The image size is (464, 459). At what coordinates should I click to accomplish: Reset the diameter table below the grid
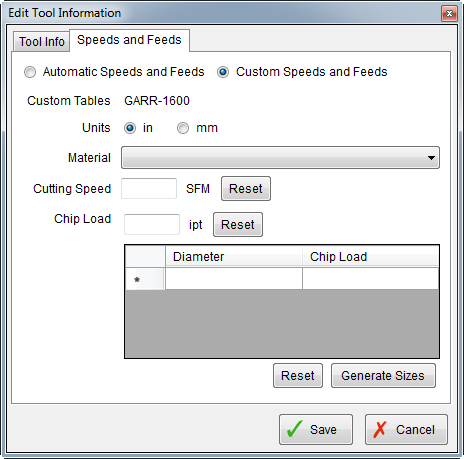pos(298,376)
